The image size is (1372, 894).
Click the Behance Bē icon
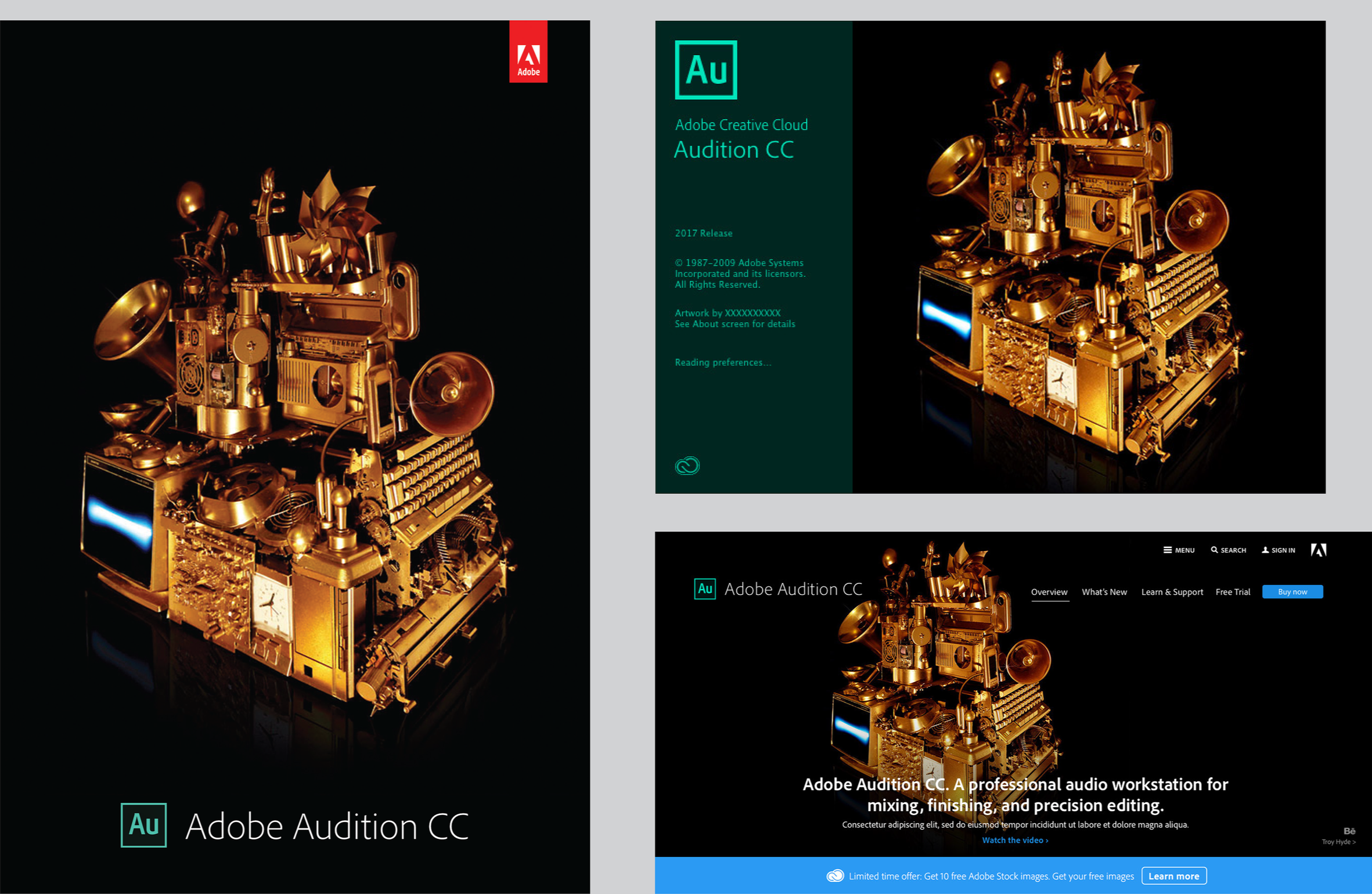click(1349, 831)
